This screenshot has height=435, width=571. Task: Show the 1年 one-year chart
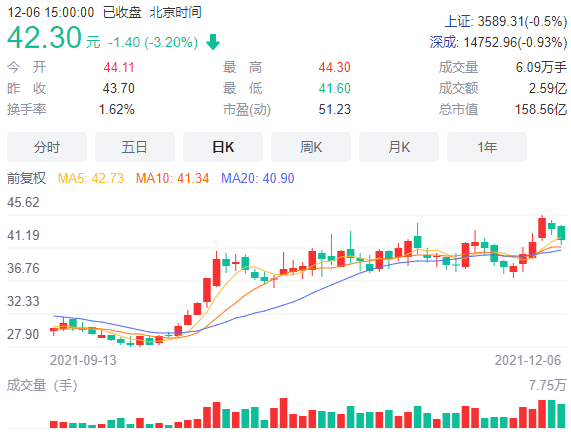[487, 147]
